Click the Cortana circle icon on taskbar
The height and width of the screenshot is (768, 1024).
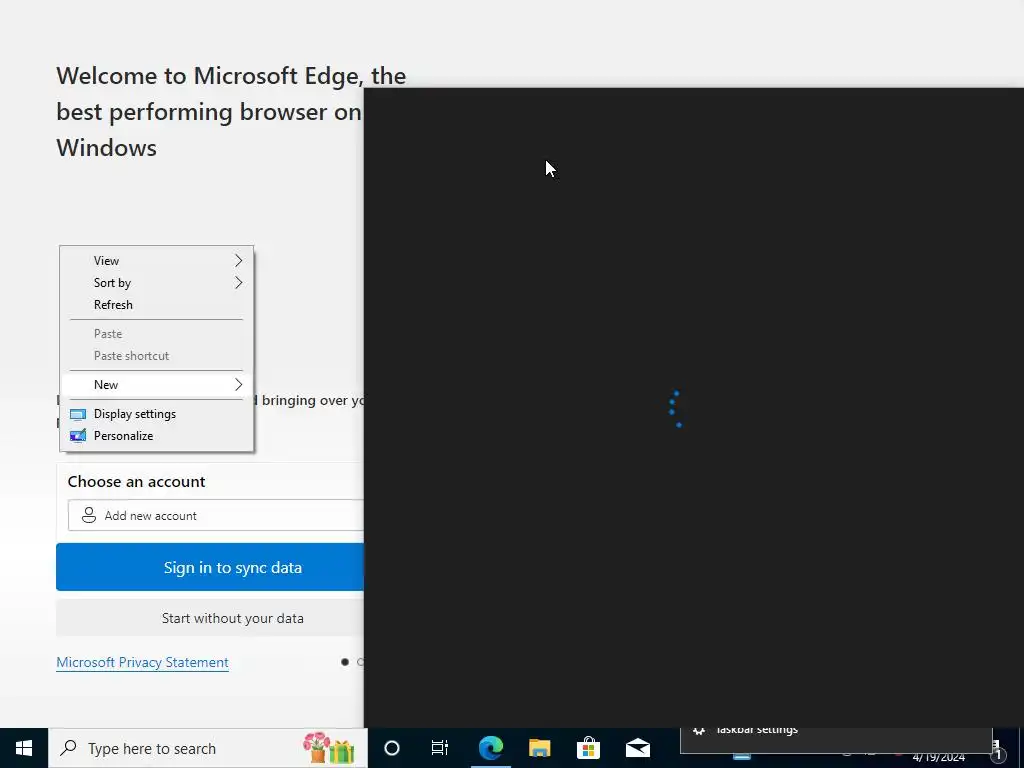point(392,748)
